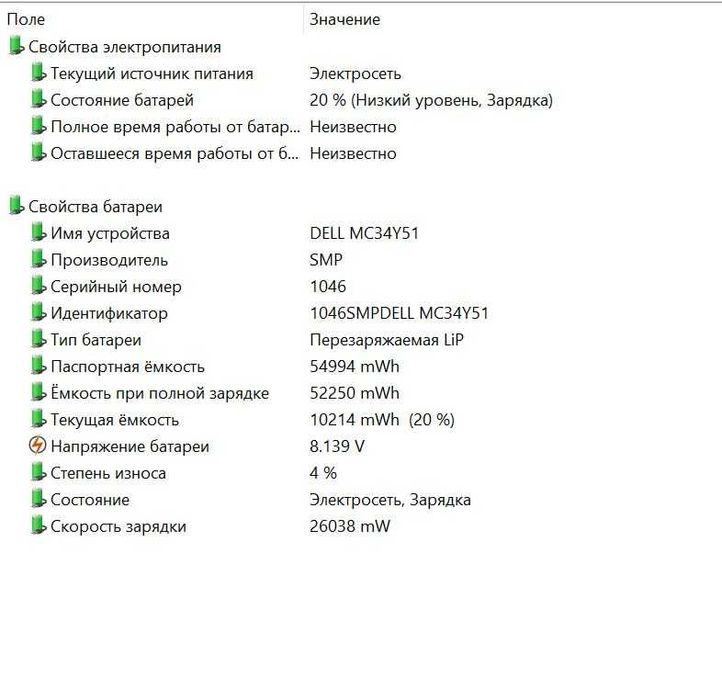The height and width of the screenshot is (700, 722).
Task: Select the Производитель label
Action: [109, 260]
